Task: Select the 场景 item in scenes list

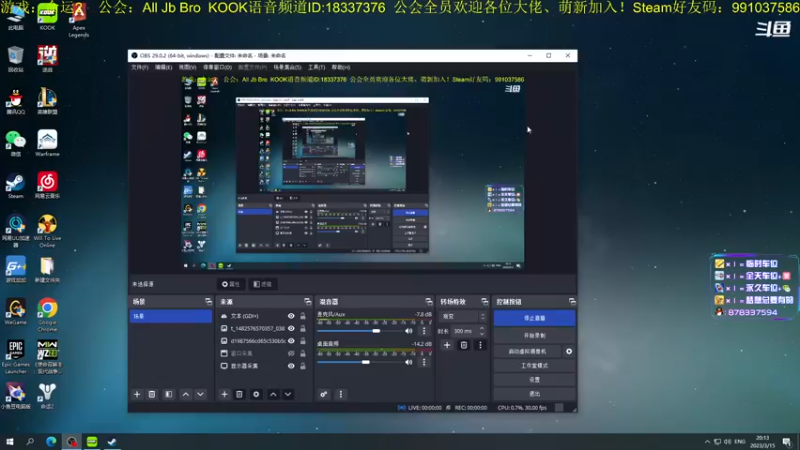Action: [x=170, y=316]
